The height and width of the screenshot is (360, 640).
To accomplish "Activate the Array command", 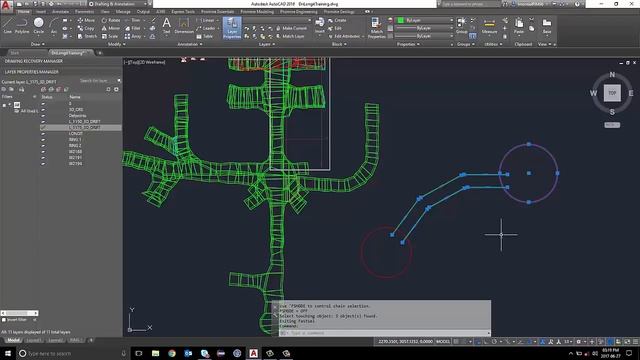I will [x=133, y=36].
